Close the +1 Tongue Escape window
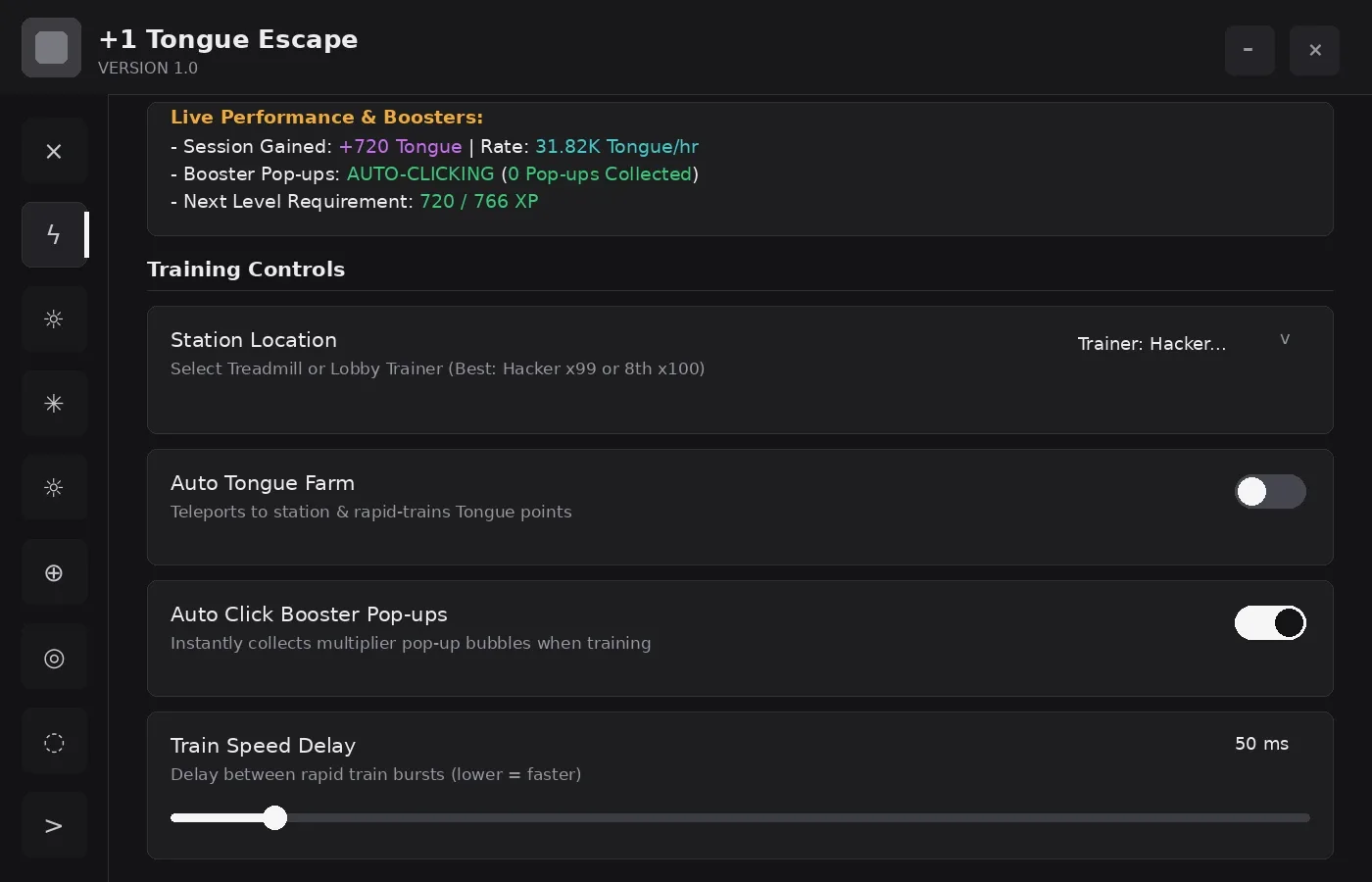1372x882 pixels. click(x=1315, y=50)
